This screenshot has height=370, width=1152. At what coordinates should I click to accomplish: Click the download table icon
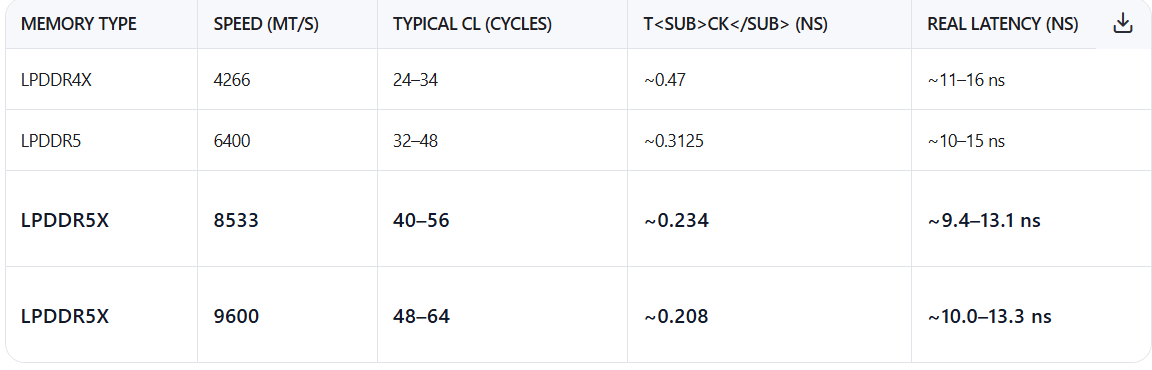(x=1122, y=24)
